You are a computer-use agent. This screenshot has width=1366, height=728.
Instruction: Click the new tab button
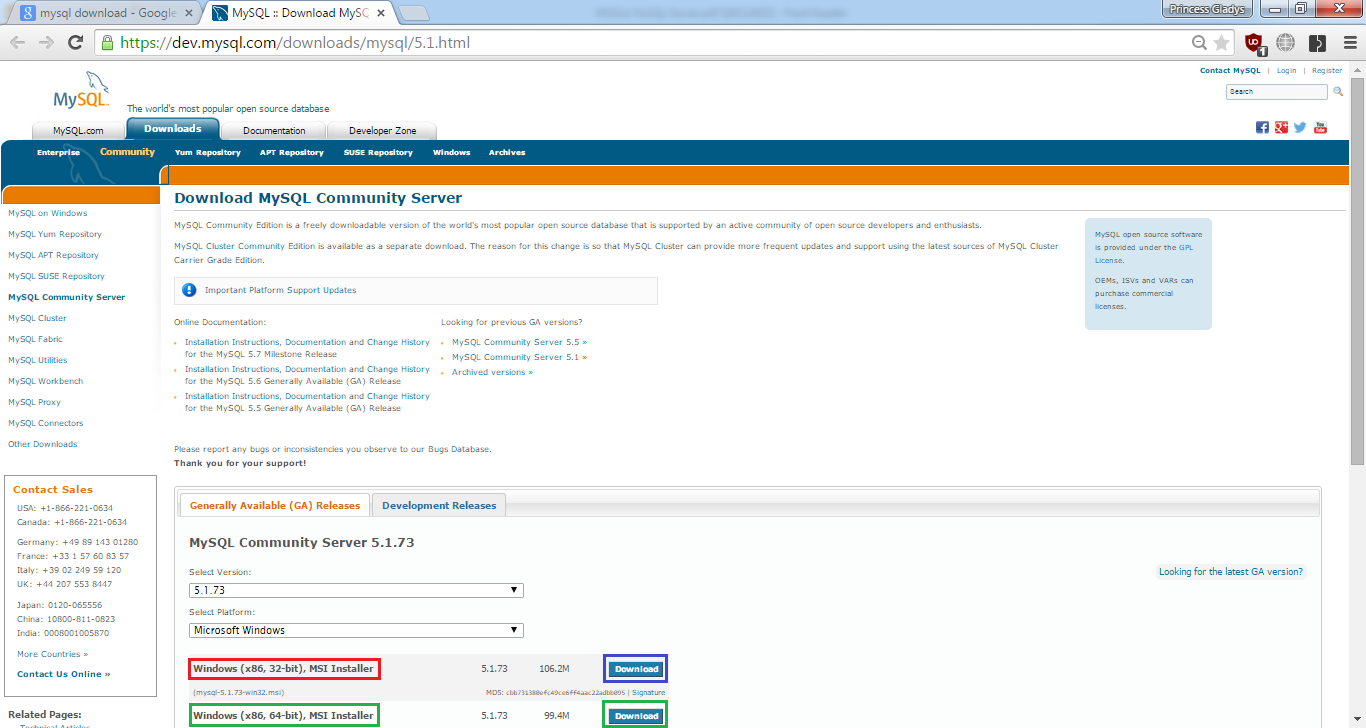pos(414,13)
